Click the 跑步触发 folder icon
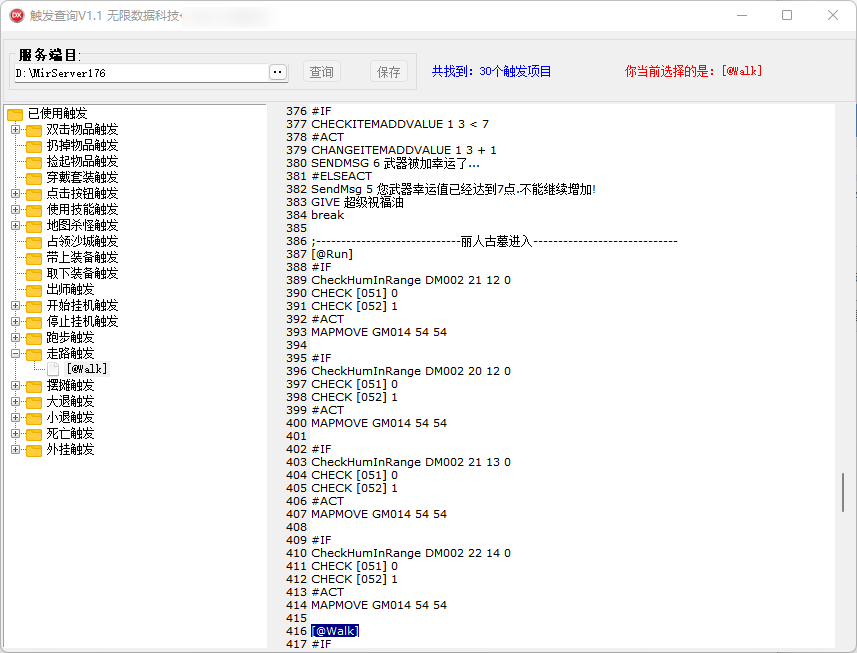 coord(34,338)
